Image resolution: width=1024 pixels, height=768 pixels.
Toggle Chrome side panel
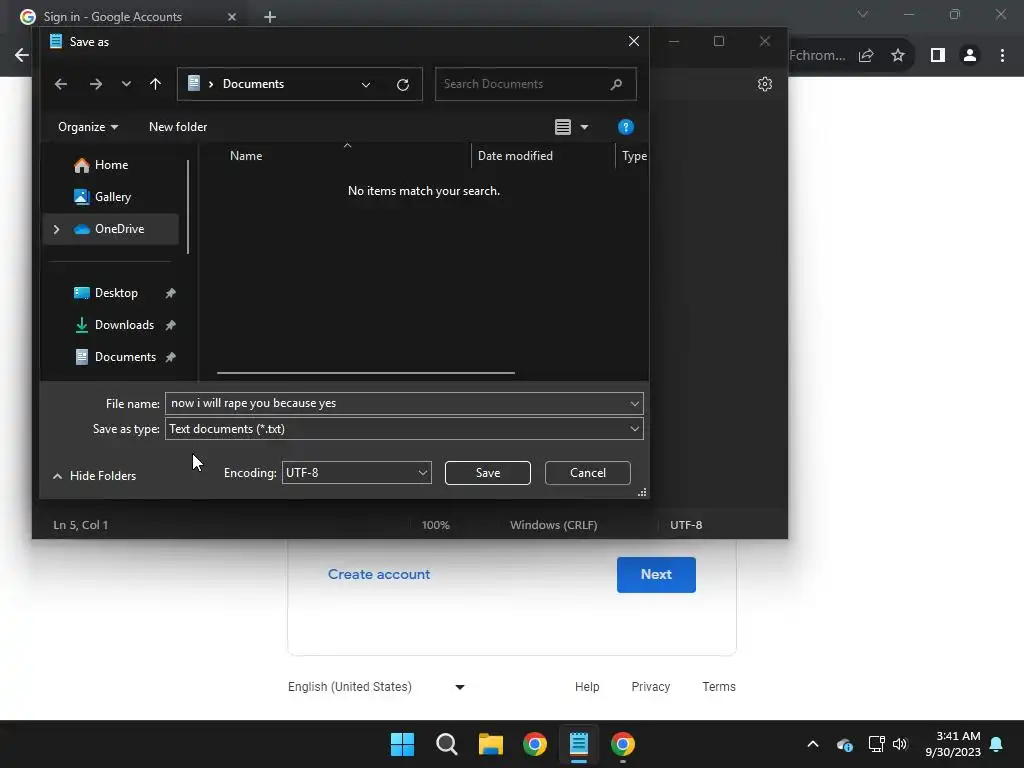pyautogui.click(x=938, y=56)
